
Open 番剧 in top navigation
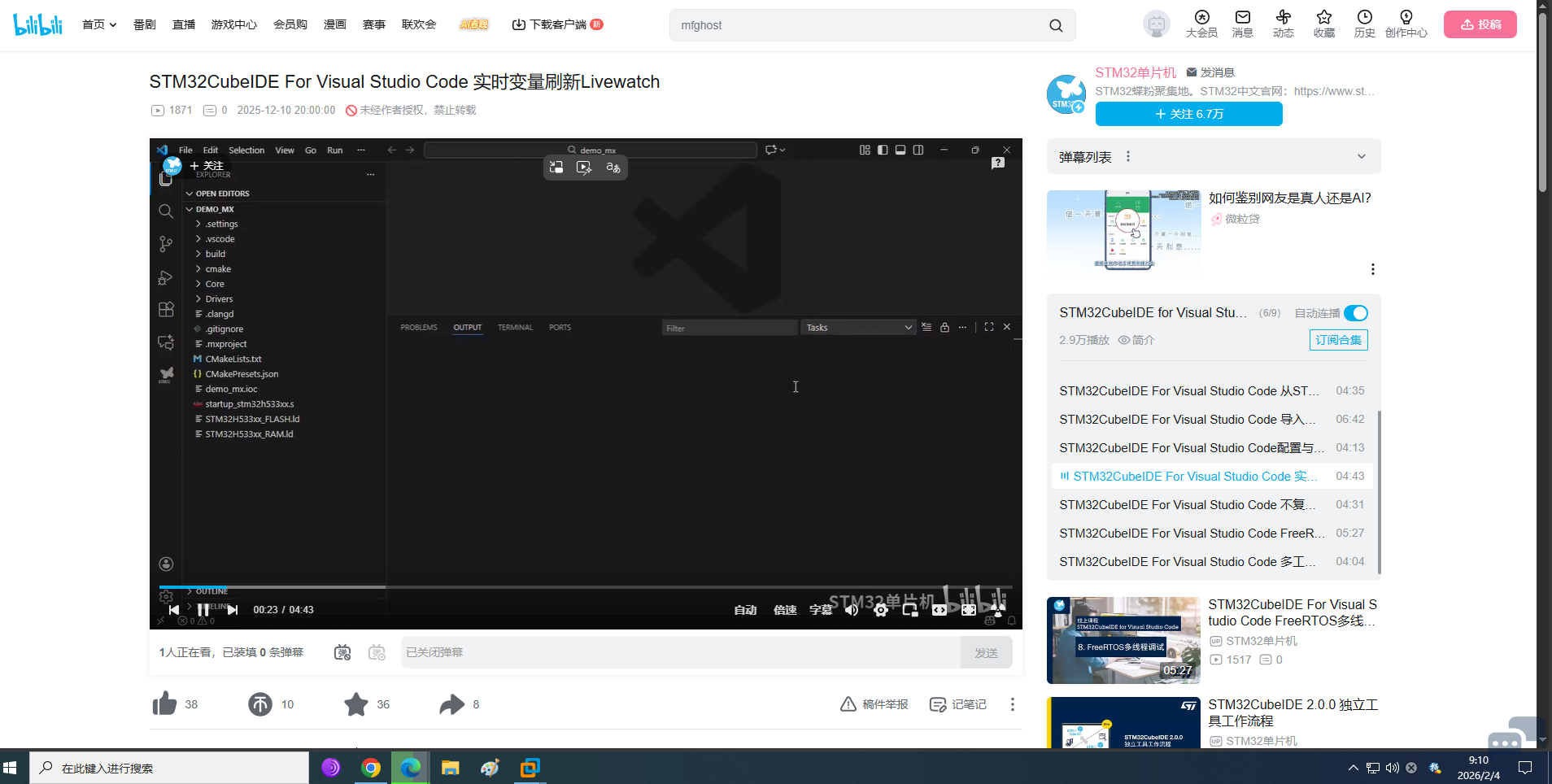(145, 24)
